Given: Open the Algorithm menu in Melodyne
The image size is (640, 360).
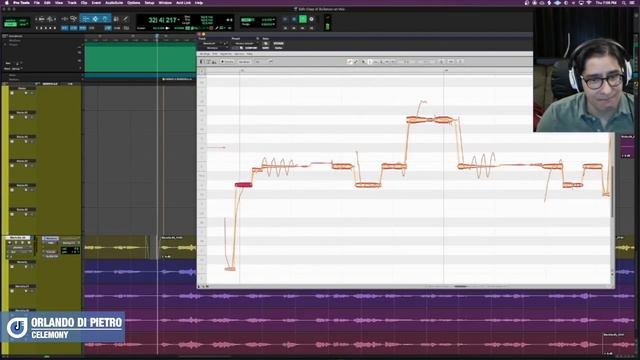Looking at the screenshot, I should tap(226, 53).
